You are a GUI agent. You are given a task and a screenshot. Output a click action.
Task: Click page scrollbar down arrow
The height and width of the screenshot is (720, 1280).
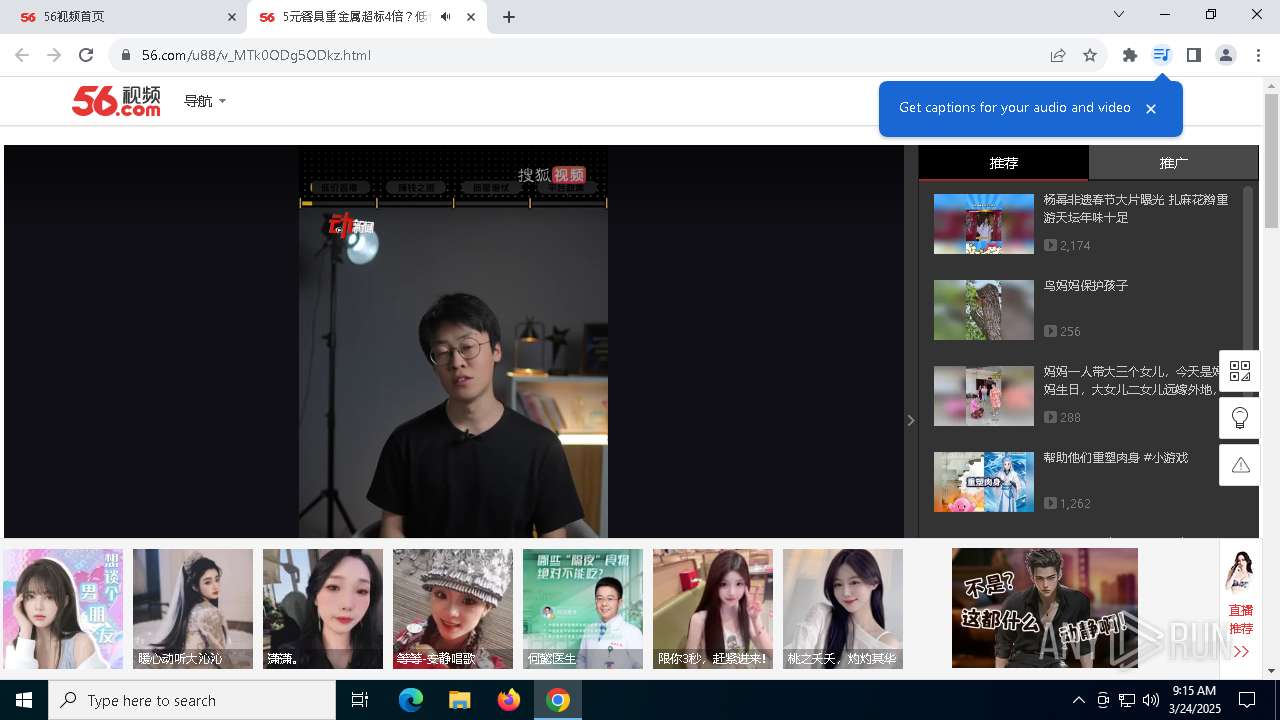(x=1271, y=671)
